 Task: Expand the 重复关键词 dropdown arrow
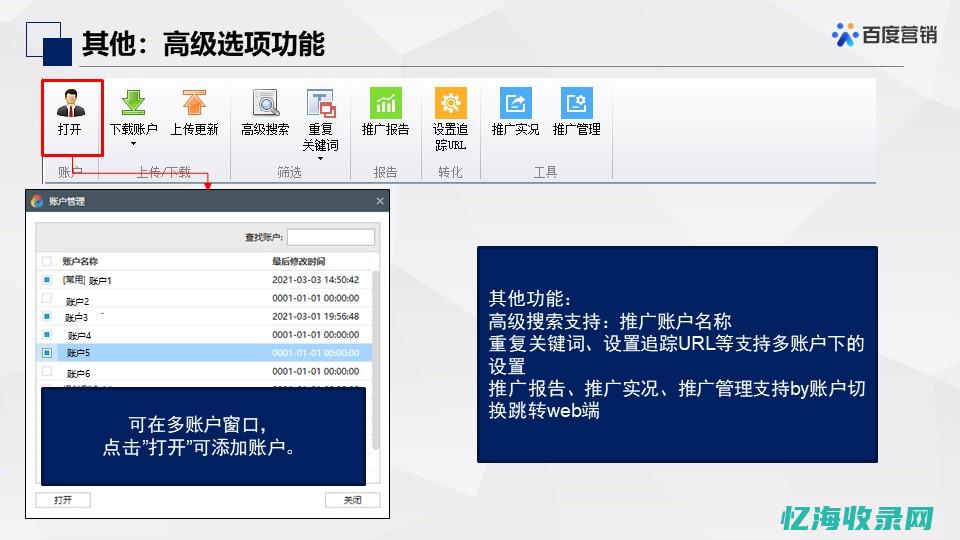(x=321, y=159)
